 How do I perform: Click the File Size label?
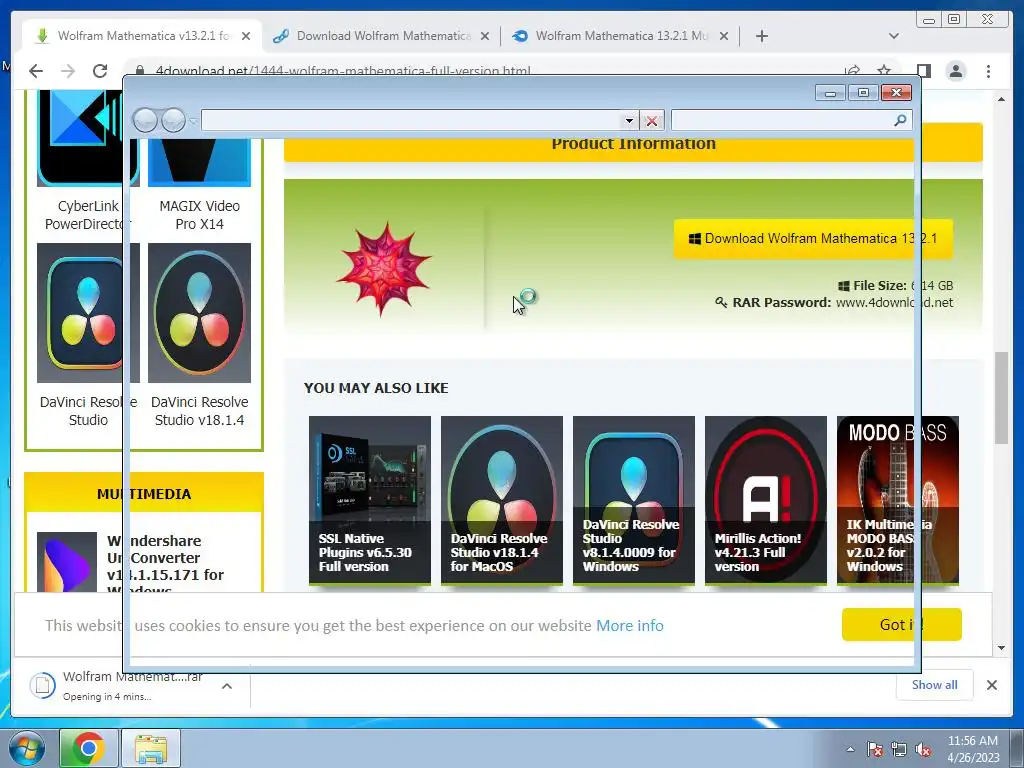(x=879, y=285)
